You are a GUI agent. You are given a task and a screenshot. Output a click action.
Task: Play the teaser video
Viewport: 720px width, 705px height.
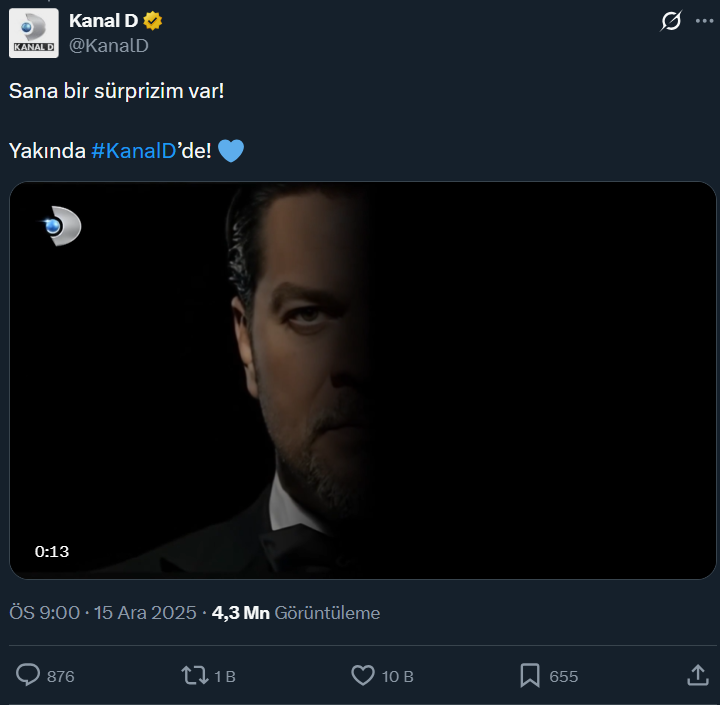(362, 380)
